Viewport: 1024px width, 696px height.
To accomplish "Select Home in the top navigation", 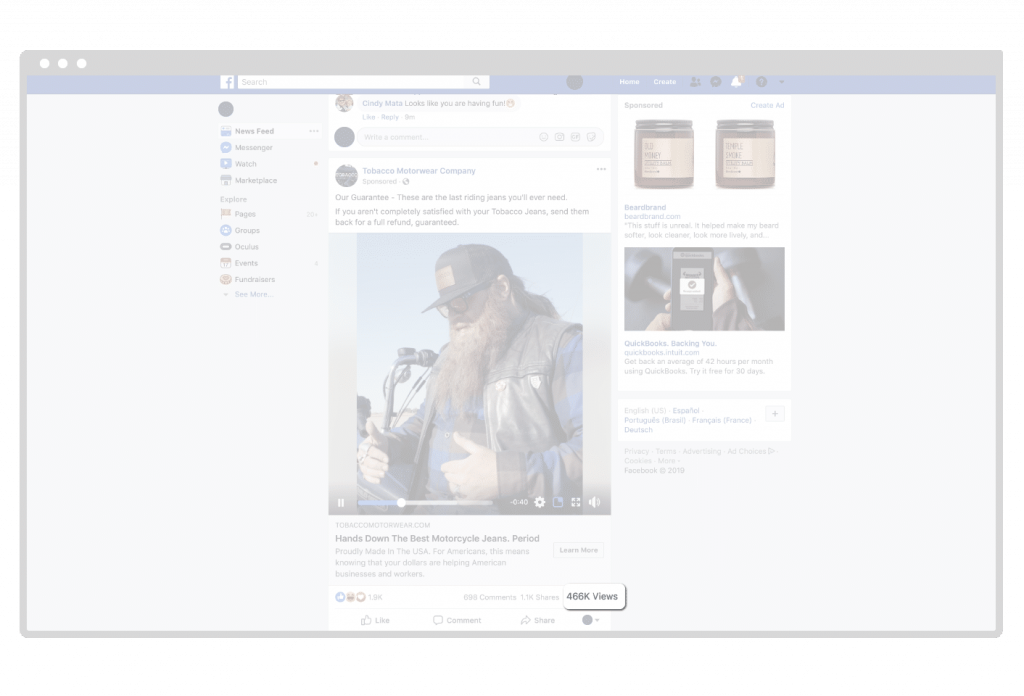I will (x=628, y=82).
